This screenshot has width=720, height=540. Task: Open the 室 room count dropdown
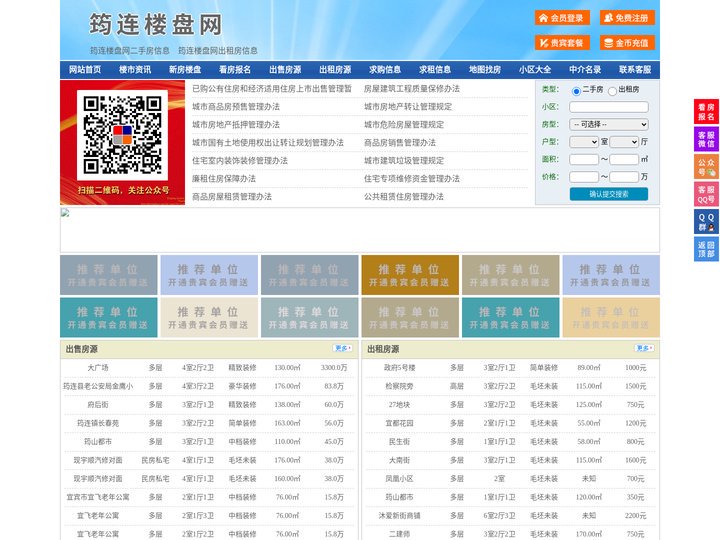coord(584,142)
